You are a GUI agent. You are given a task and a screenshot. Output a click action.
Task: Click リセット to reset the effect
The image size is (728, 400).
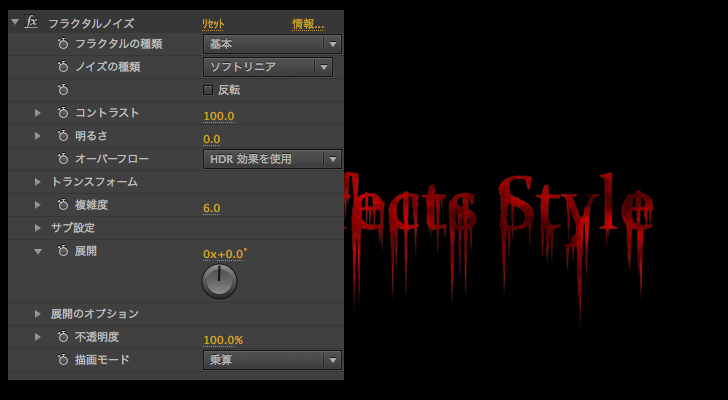tap(213, 24)
